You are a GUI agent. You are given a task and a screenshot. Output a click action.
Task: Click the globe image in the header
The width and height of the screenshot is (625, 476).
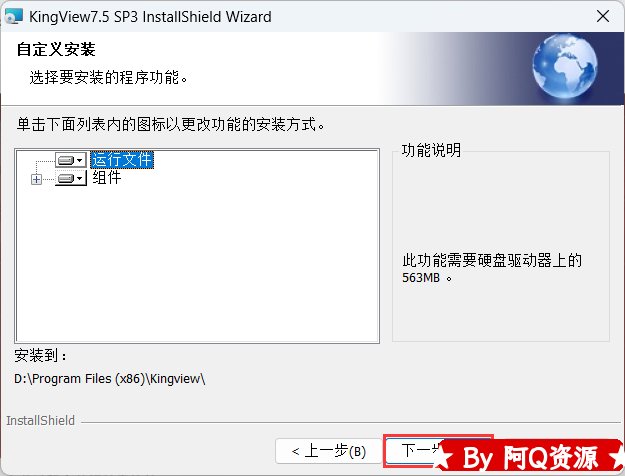(565, 66)
